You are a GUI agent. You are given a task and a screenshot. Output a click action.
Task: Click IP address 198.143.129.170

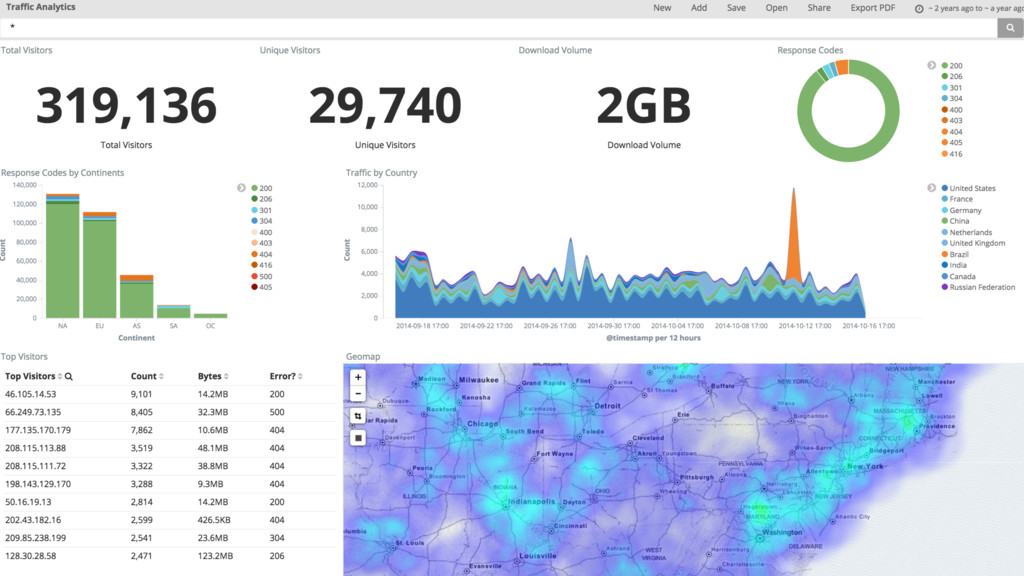coord(38,484)
